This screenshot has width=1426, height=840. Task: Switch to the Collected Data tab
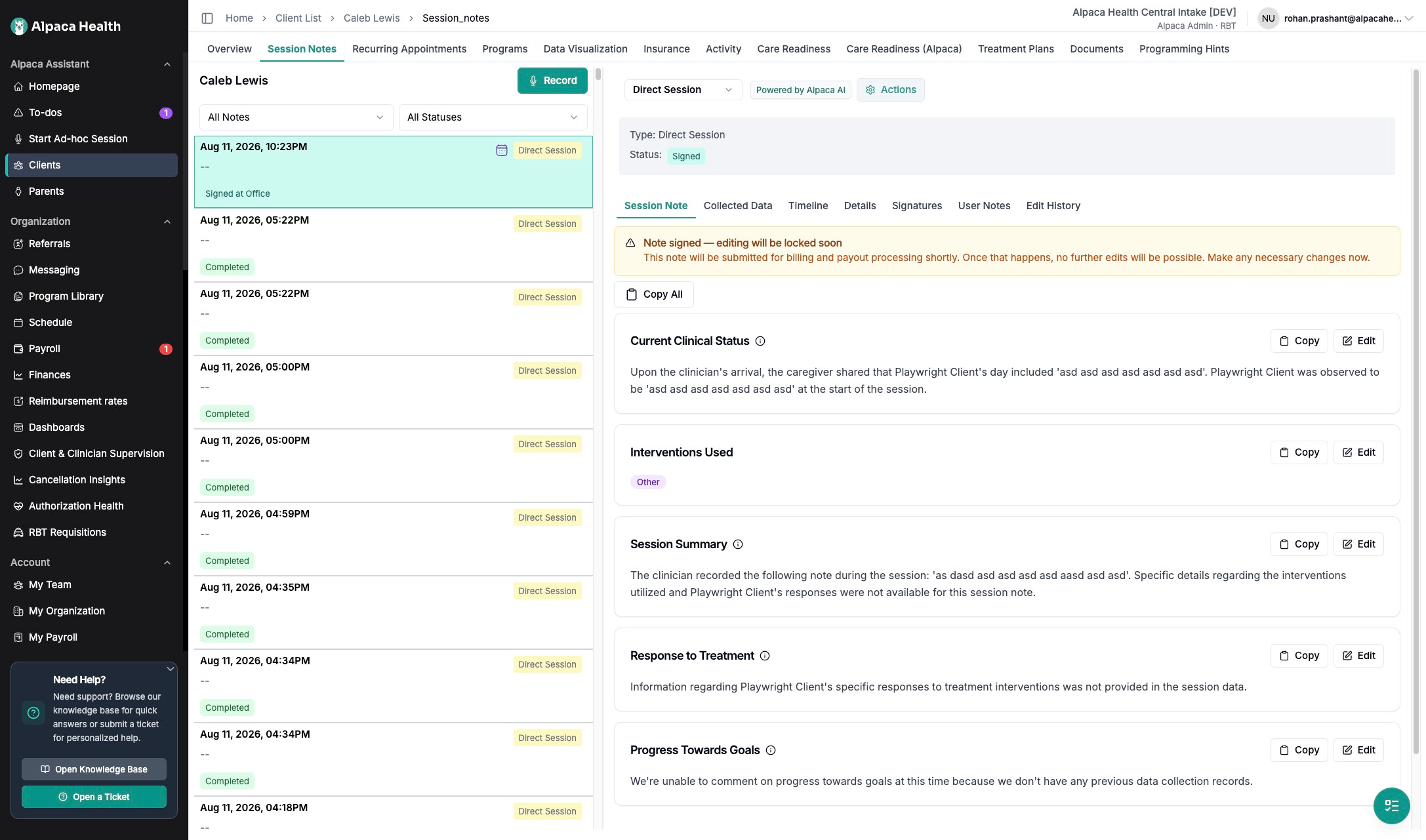[x=737, y=206]
